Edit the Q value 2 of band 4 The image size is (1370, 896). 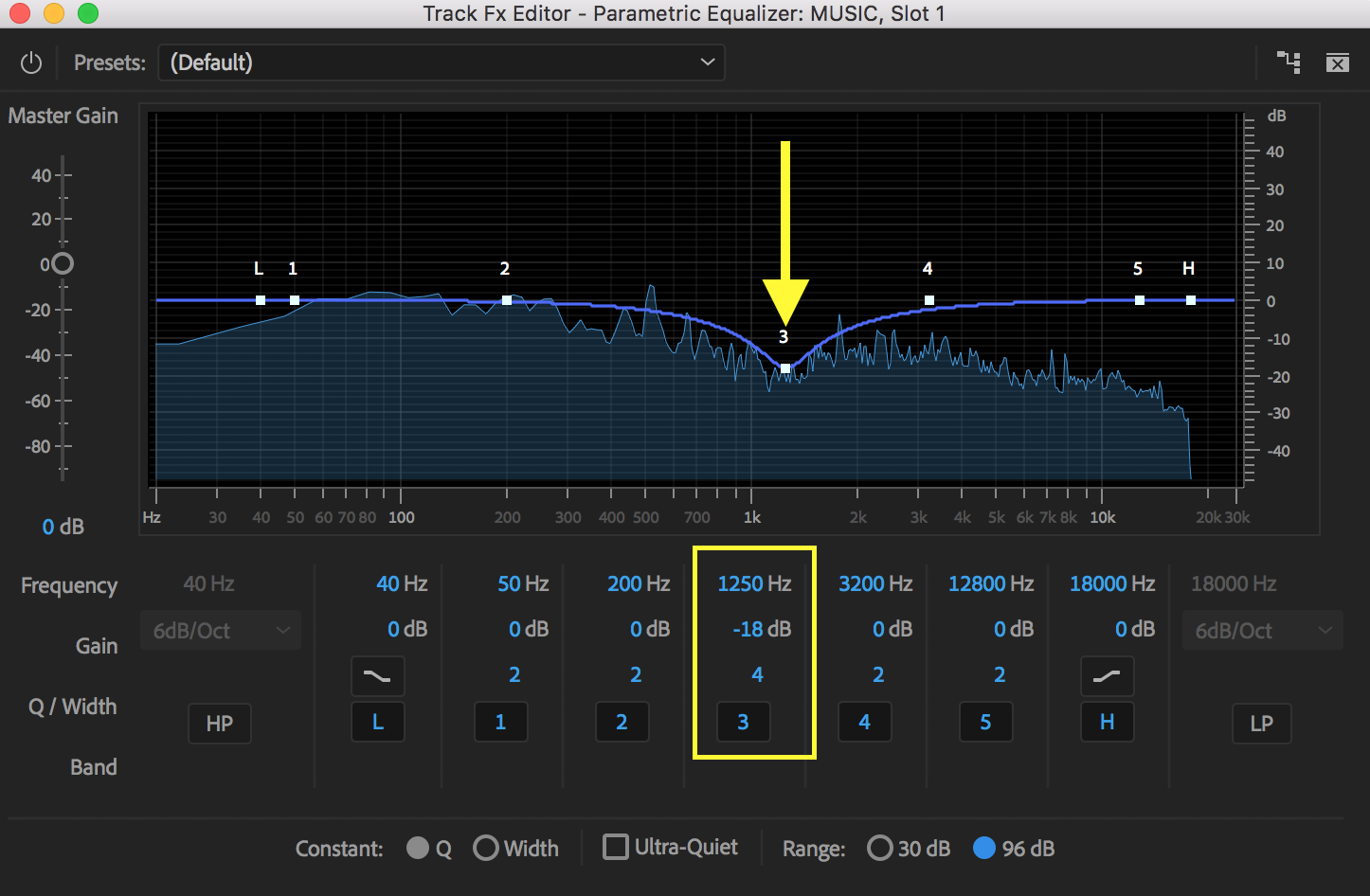[878, 674]
